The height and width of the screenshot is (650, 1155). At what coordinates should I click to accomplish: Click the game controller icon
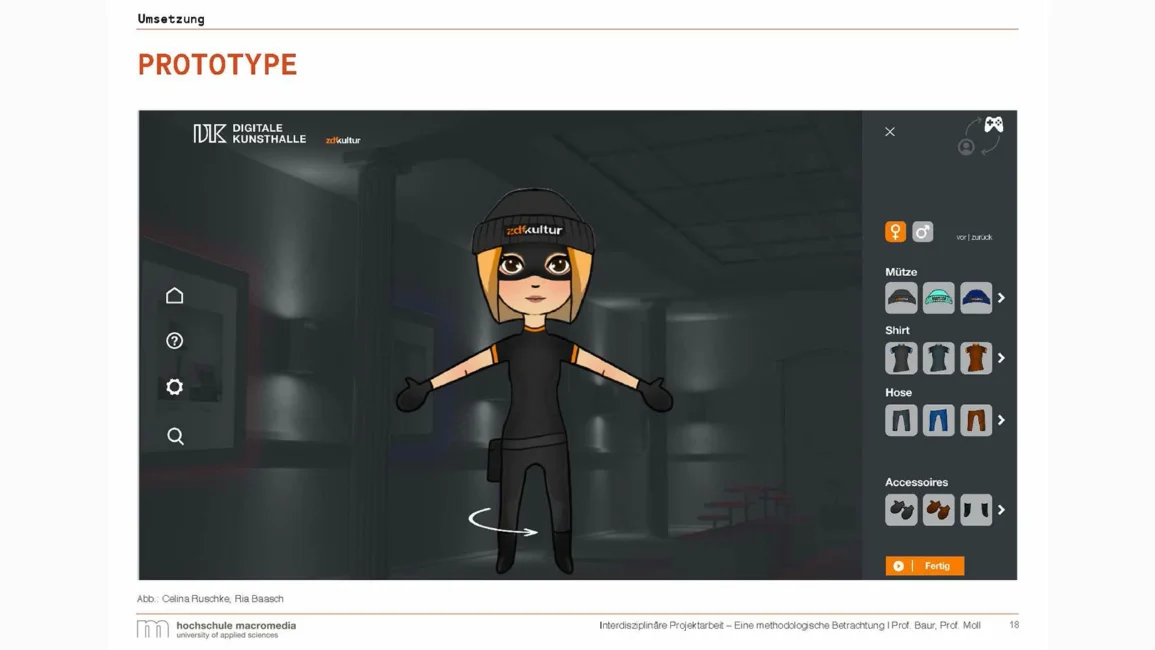994,124
